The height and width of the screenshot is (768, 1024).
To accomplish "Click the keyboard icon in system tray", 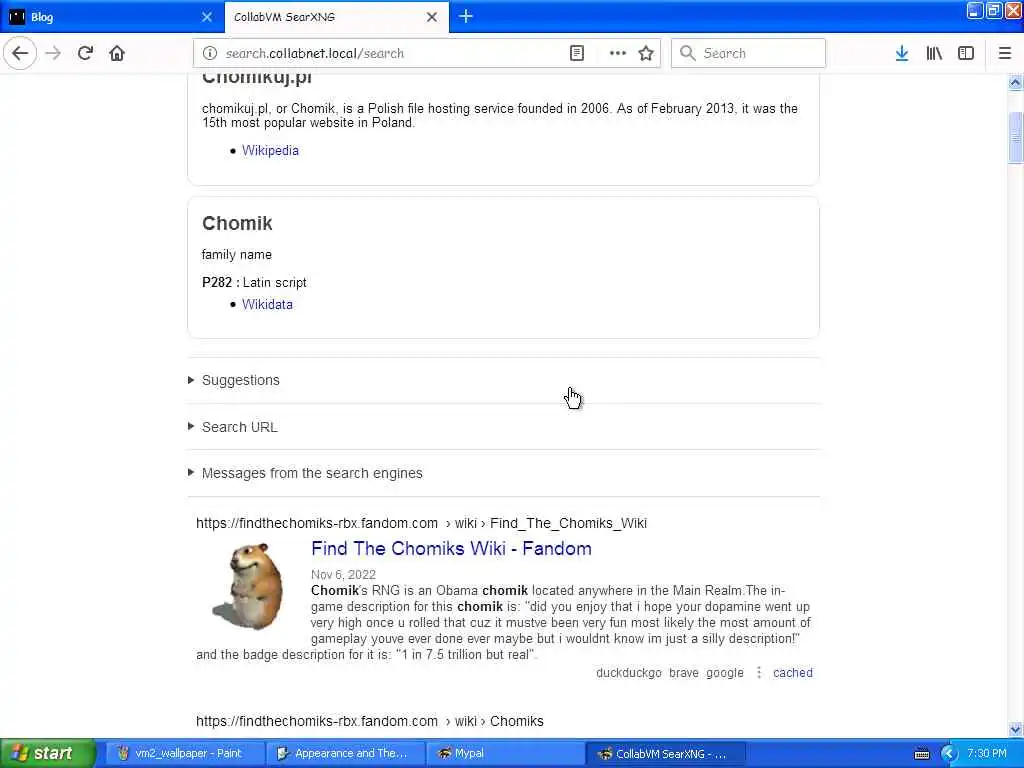I will 921,754.
